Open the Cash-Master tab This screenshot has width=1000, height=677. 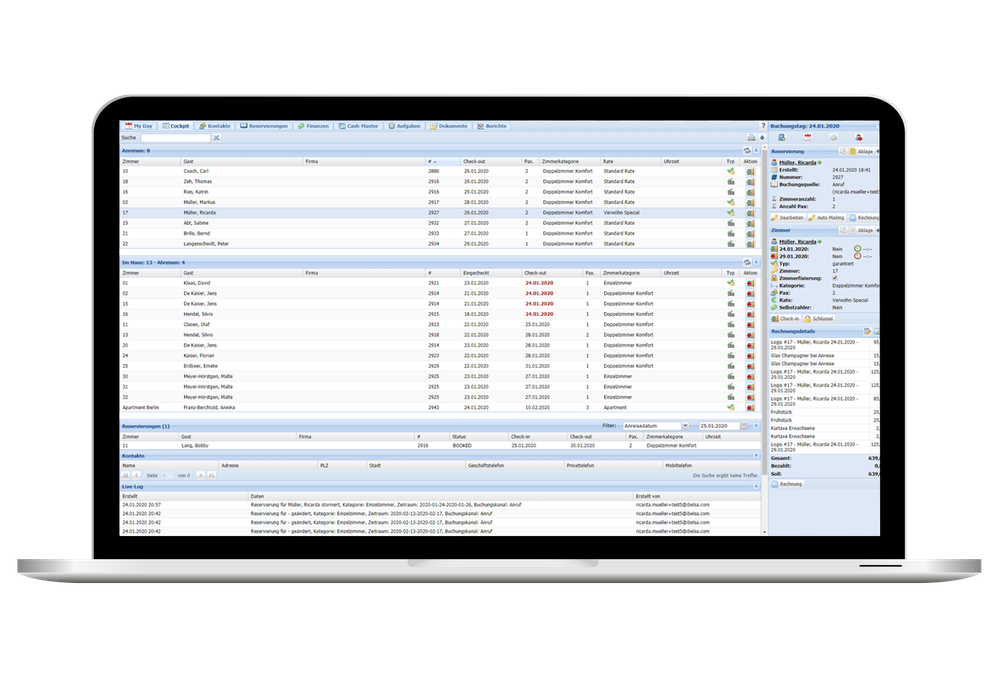(358, 126)
